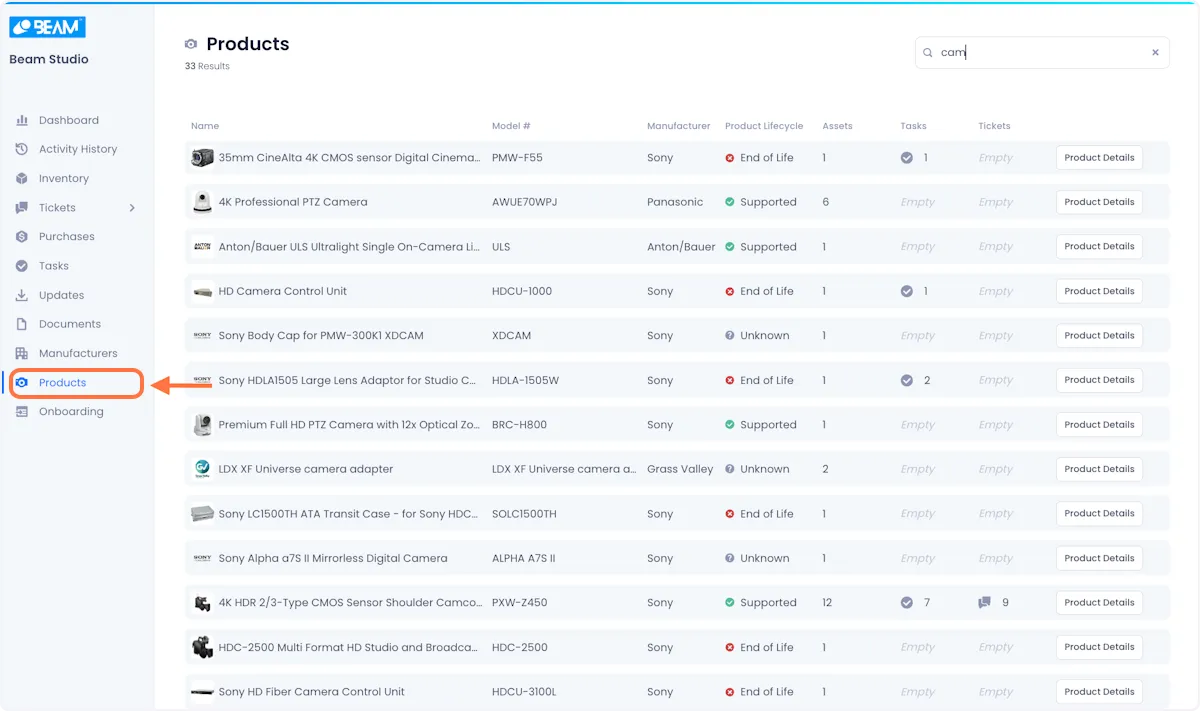Open Product Details for HDCU-3100L
The image size is (1200, 711).
pos(1099,692)
